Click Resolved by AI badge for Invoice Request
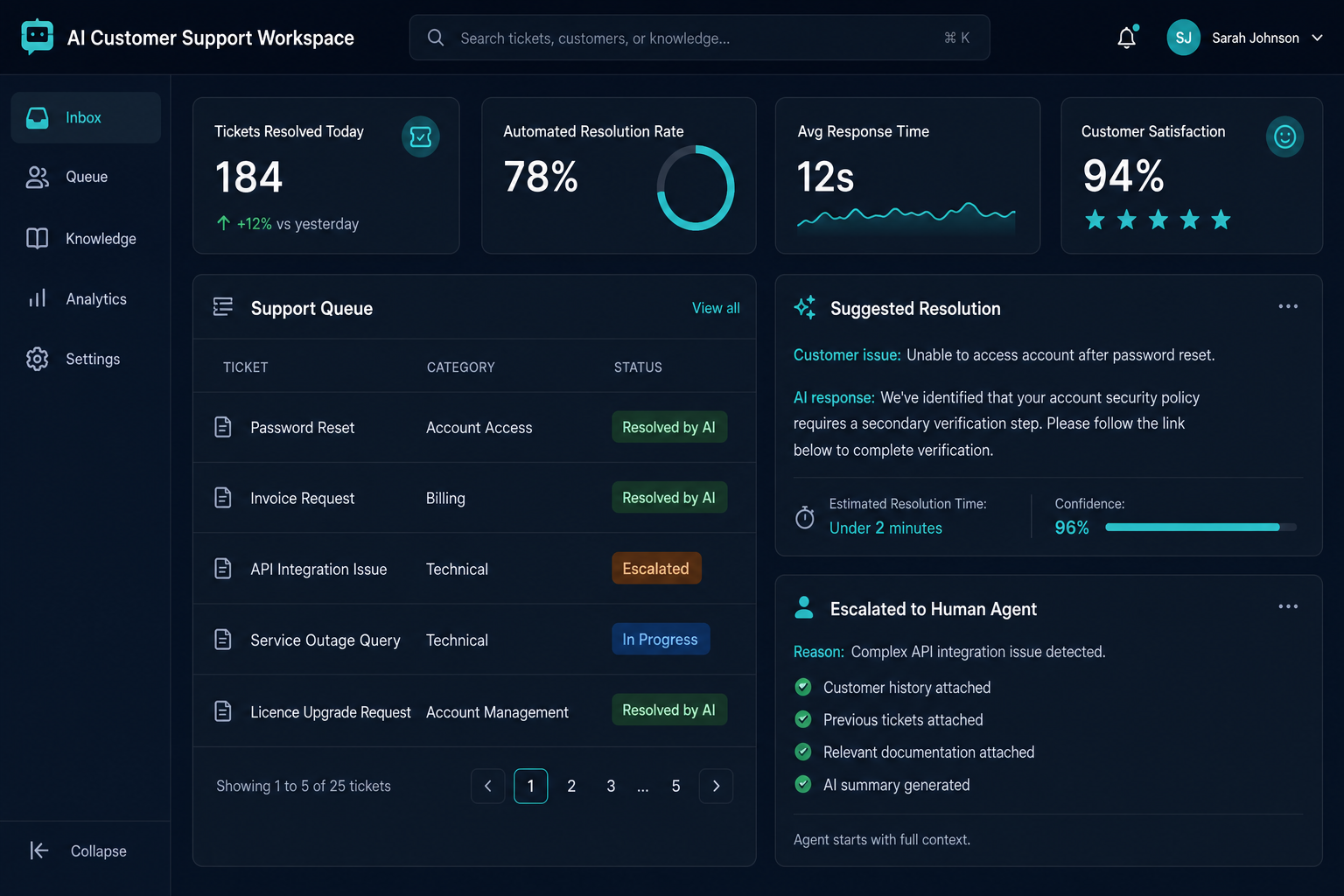The width and height of the screenshot is (1344, 896). click(x=669, y=498)
